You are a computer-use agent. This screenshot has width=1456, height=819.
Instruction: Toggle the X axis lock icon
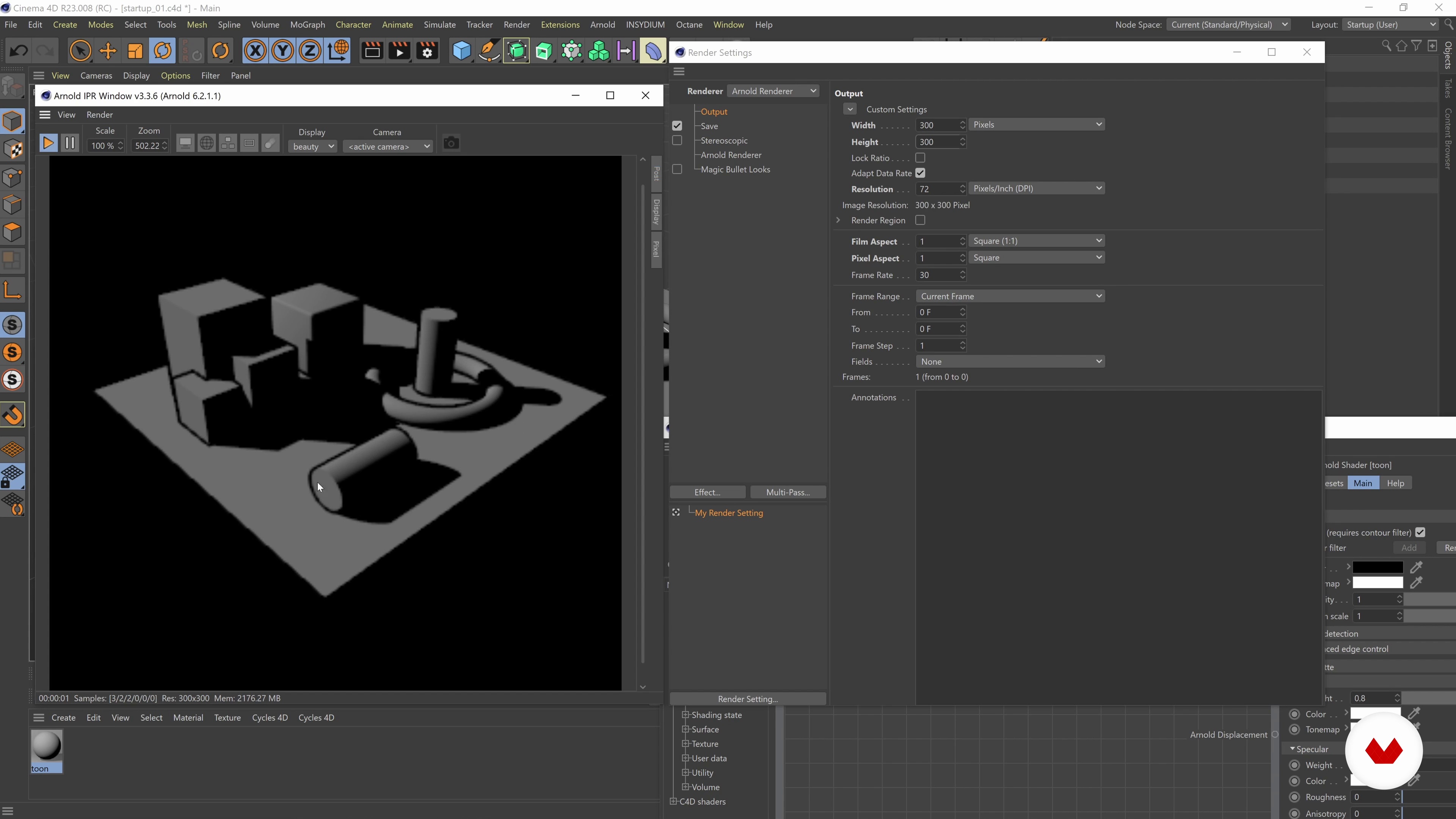255,51
